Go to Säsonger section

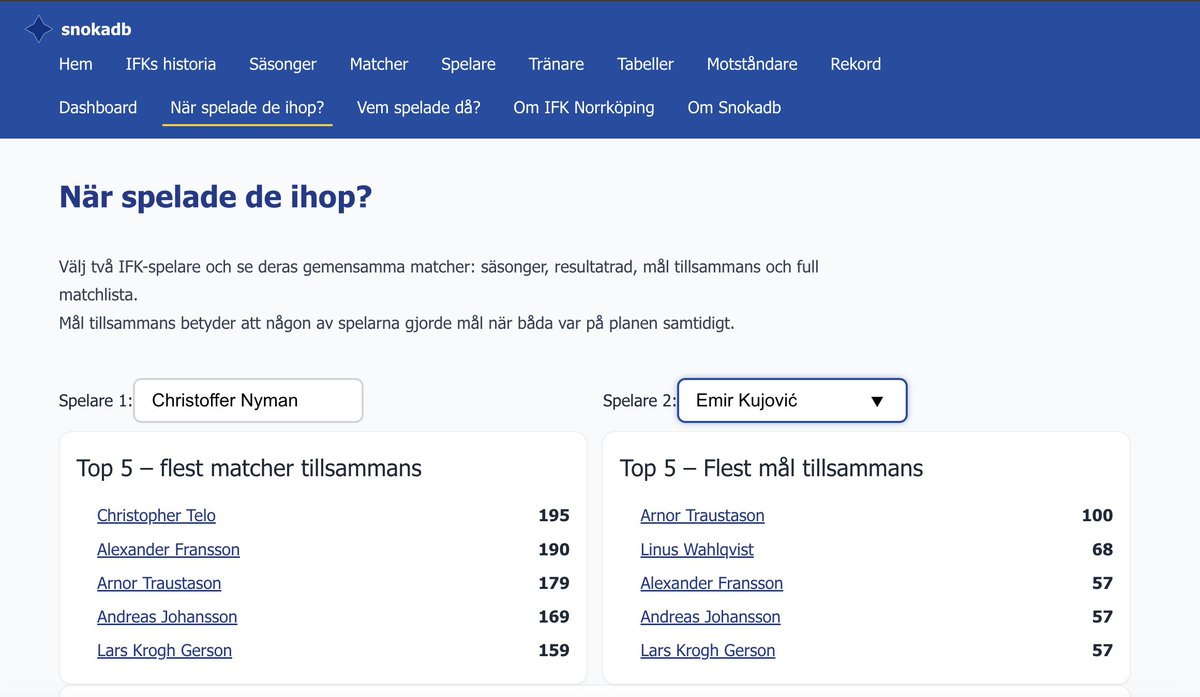pos(283,64)
